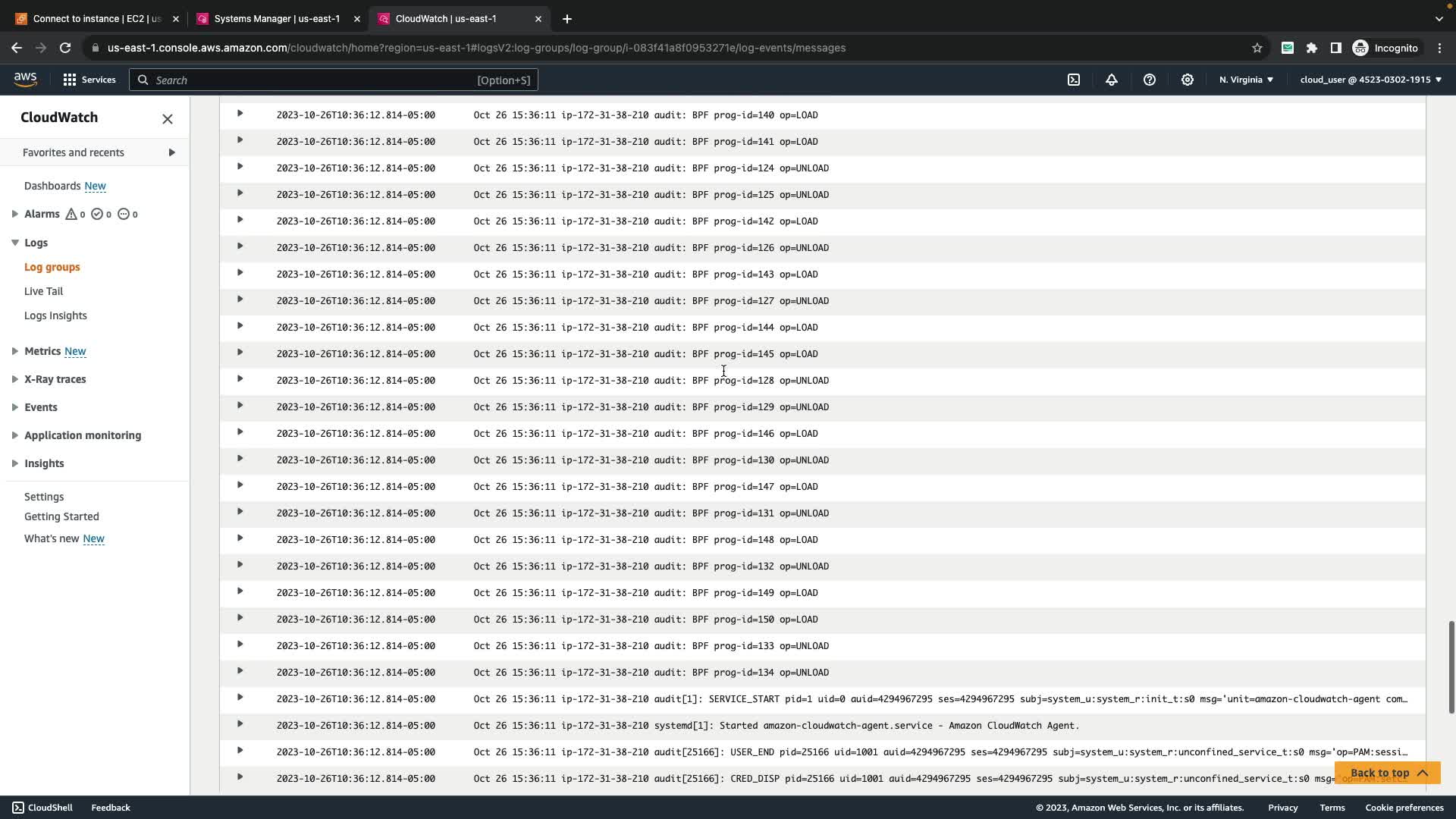Click the Back to top button
This screenshot has width=1456, height=819.
click(1387, 773)
